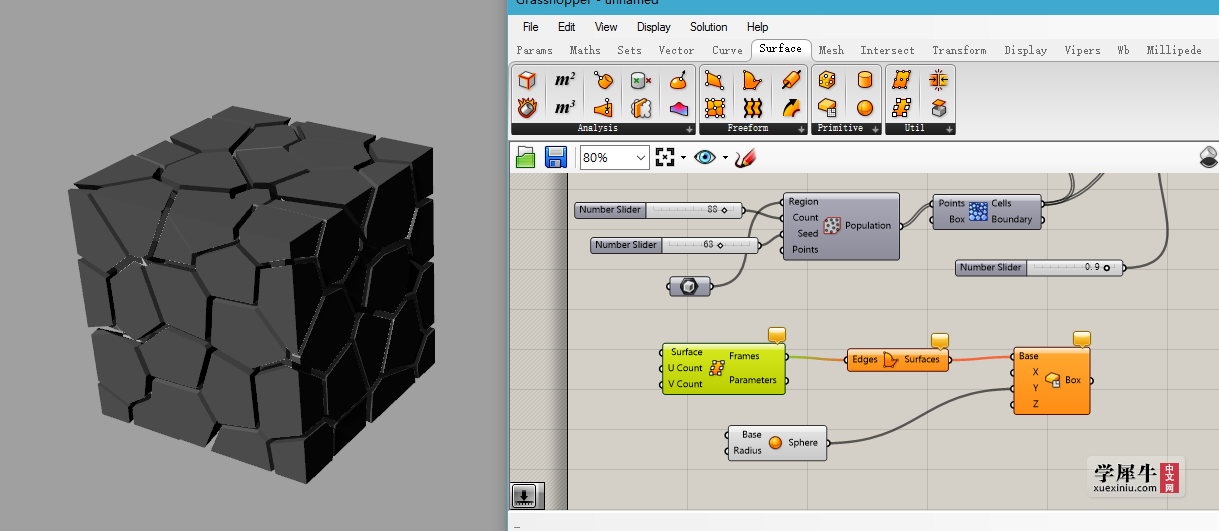Switch to the Sets tab
Viewport: 1219px width, 531px height.
(629, 50)
